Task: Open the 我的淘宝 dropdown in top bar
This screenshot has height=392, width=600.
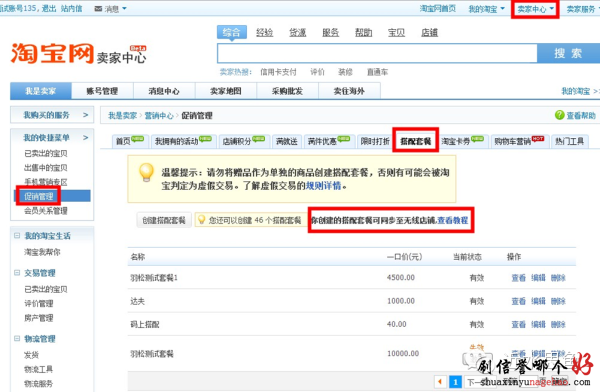Action: 486,9
